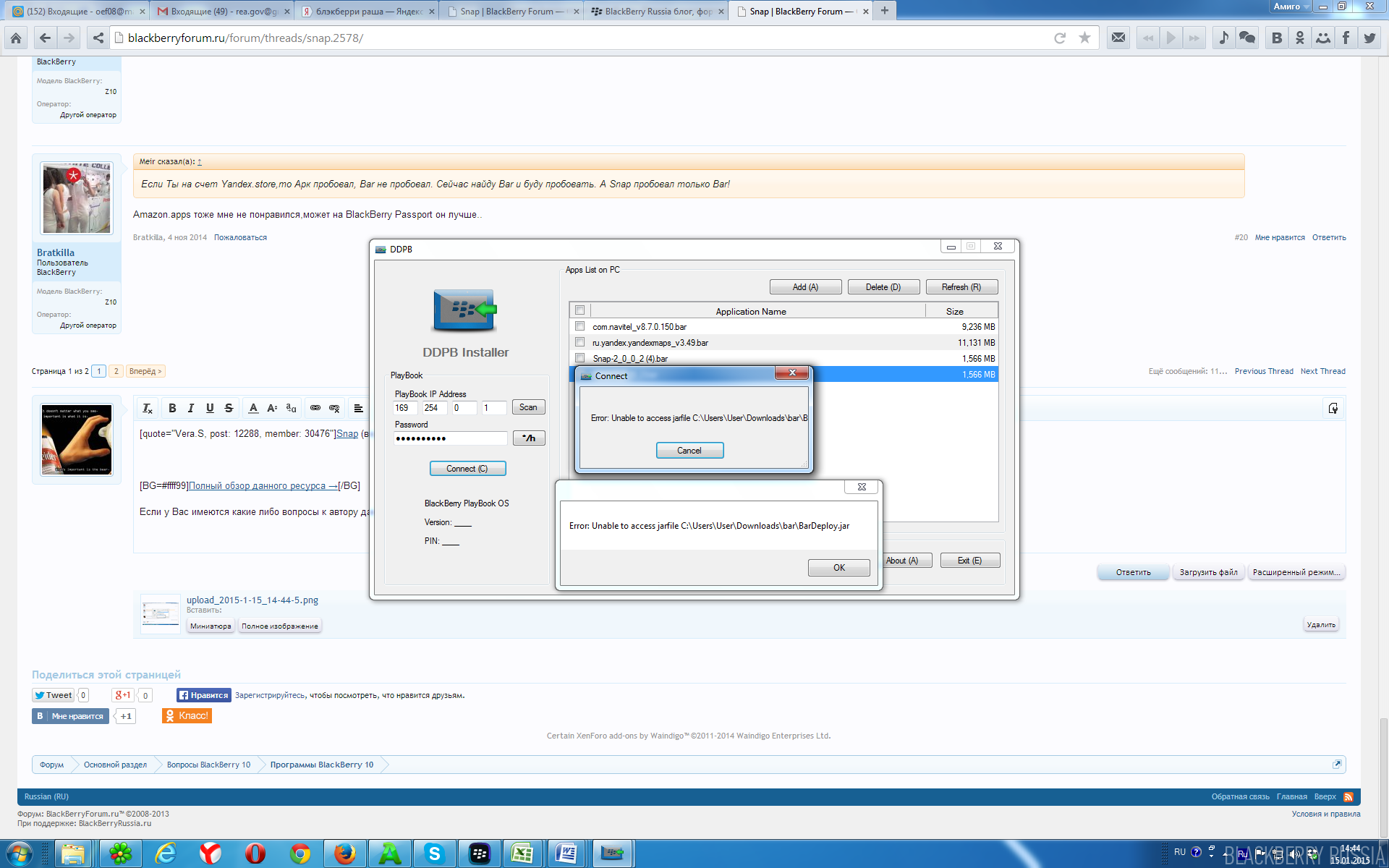Switch to the блэкберри раша Яндекс tab

coord(365,12)
